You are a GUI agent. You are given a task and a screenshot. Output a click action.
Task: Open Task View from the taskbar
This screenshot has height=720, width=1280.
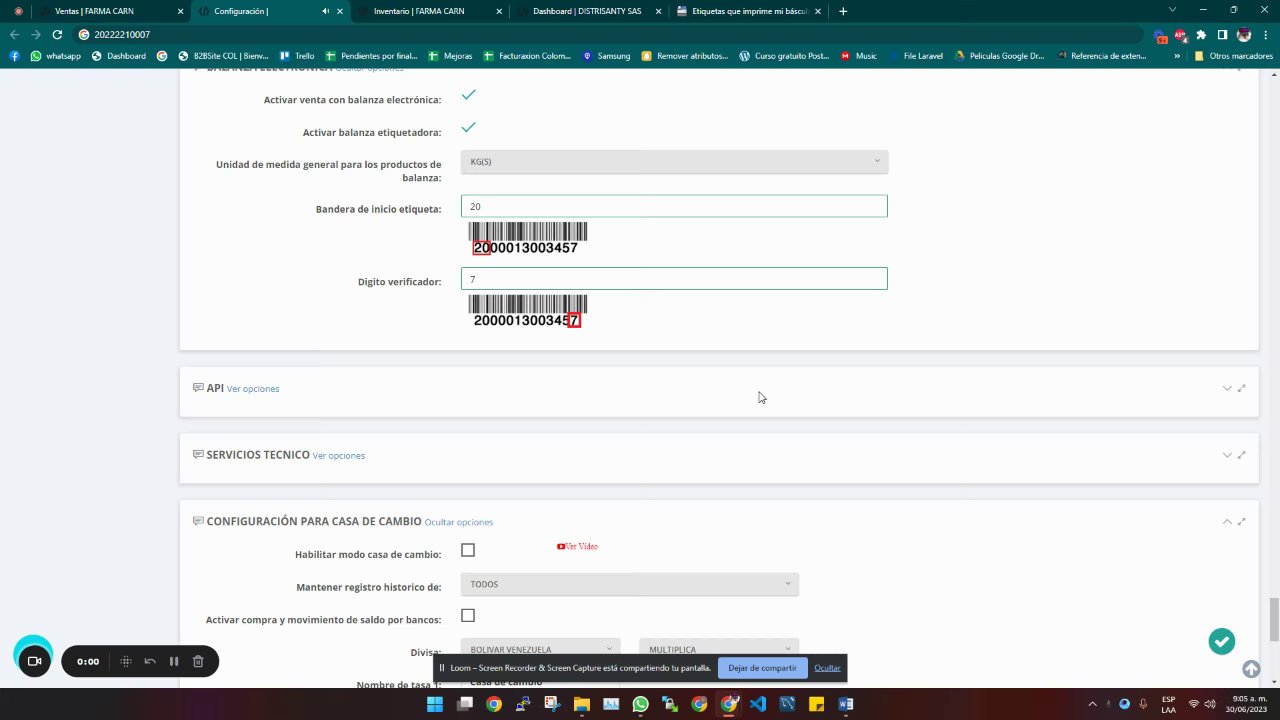click(464, 704)
